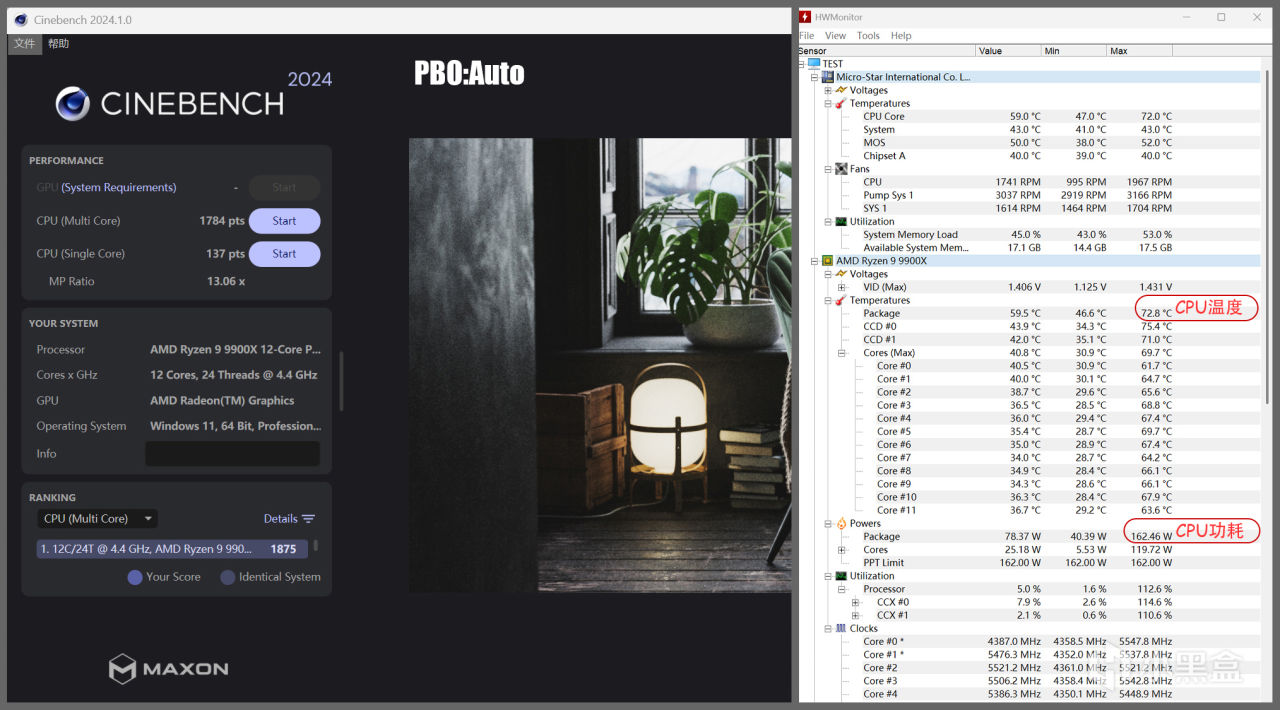Click the Sensor column header
The width and height of the screenshot is (1280, 710).
(x=886, y=50)
